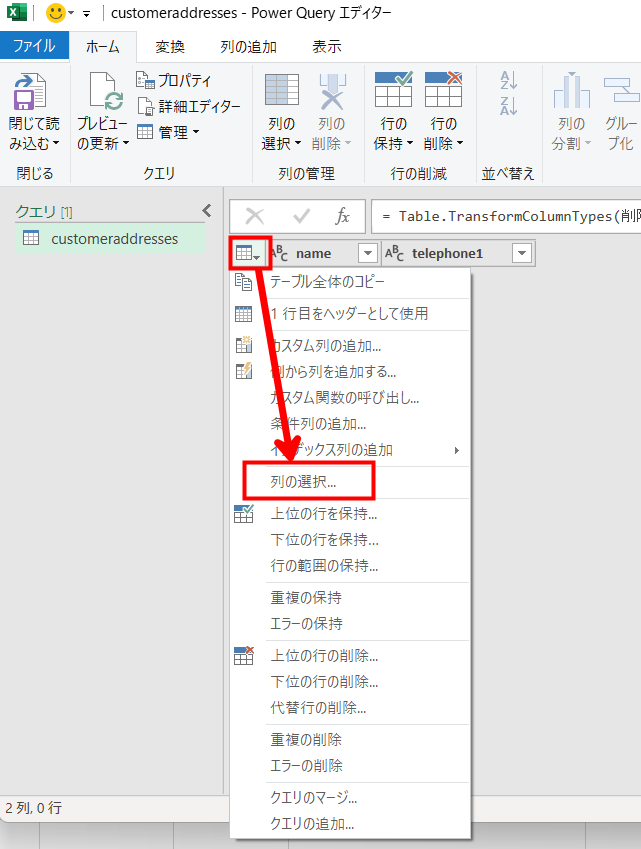The width and height of the screenshot is (641, 849).
Task: Click the 閉じて読み込む icon
Action: pyautogui.click(x=30, y=90)
